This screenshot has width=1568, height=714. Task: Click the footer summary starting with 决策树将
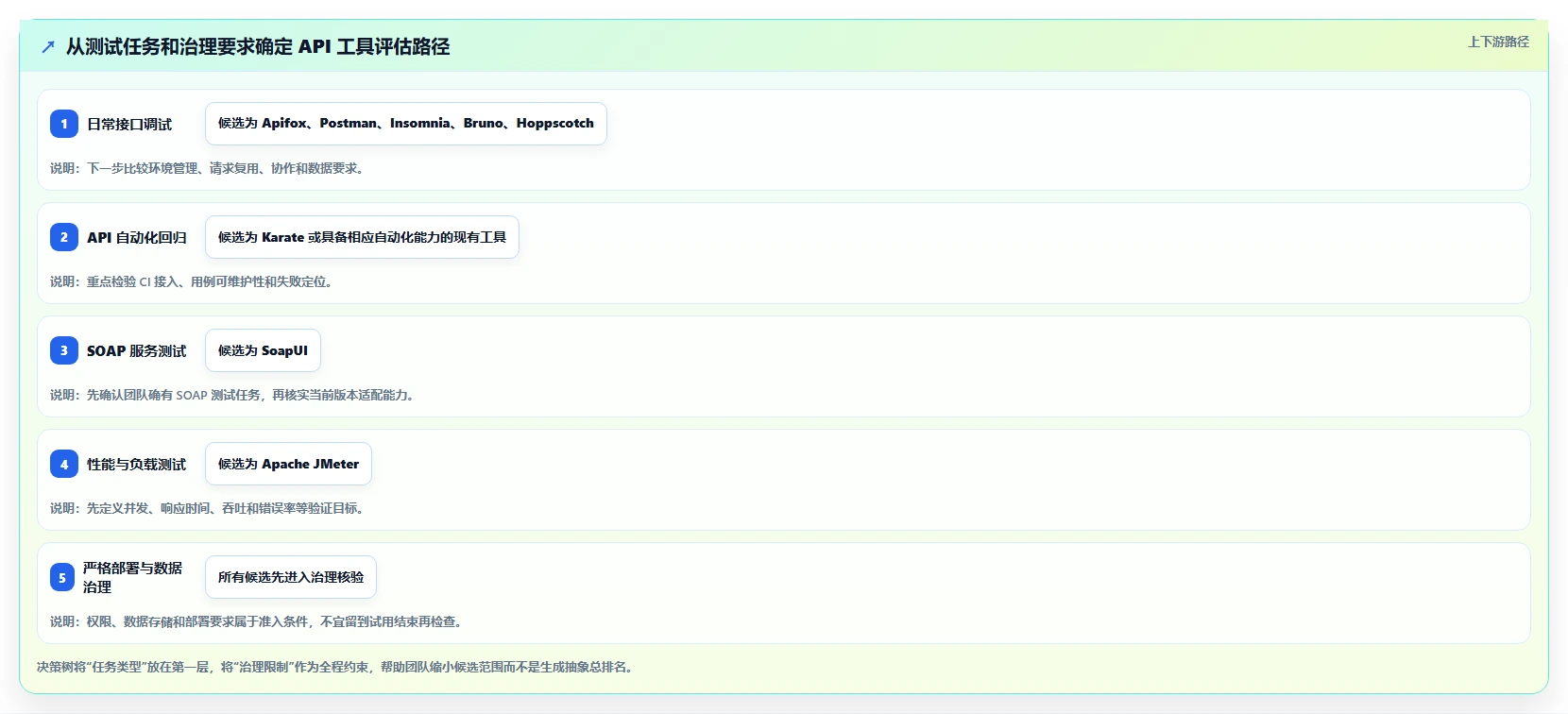(x=337, y=667)
